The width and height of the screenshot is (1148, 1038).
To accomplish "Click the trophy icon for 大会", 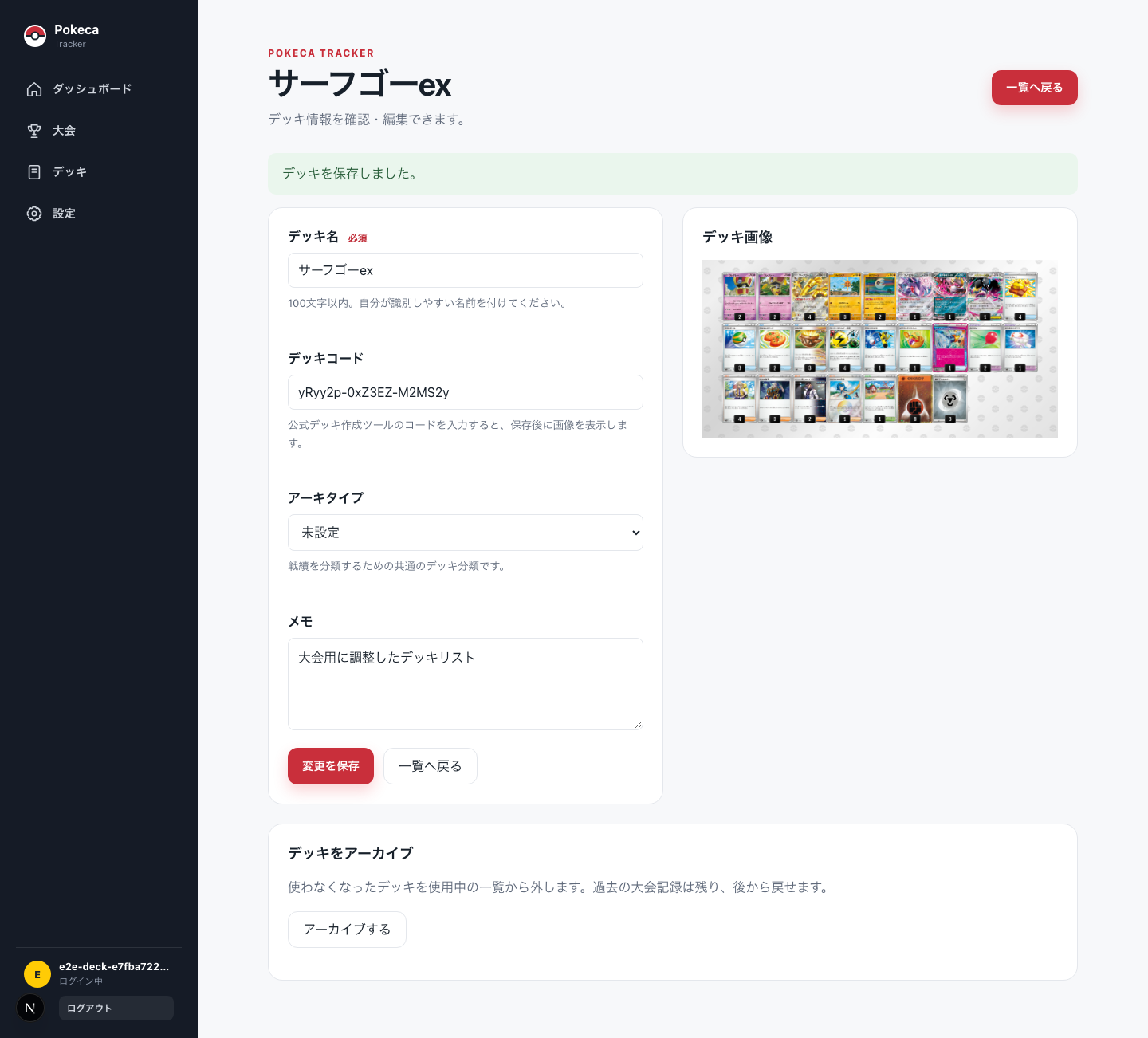I will [x=34, y=131].
